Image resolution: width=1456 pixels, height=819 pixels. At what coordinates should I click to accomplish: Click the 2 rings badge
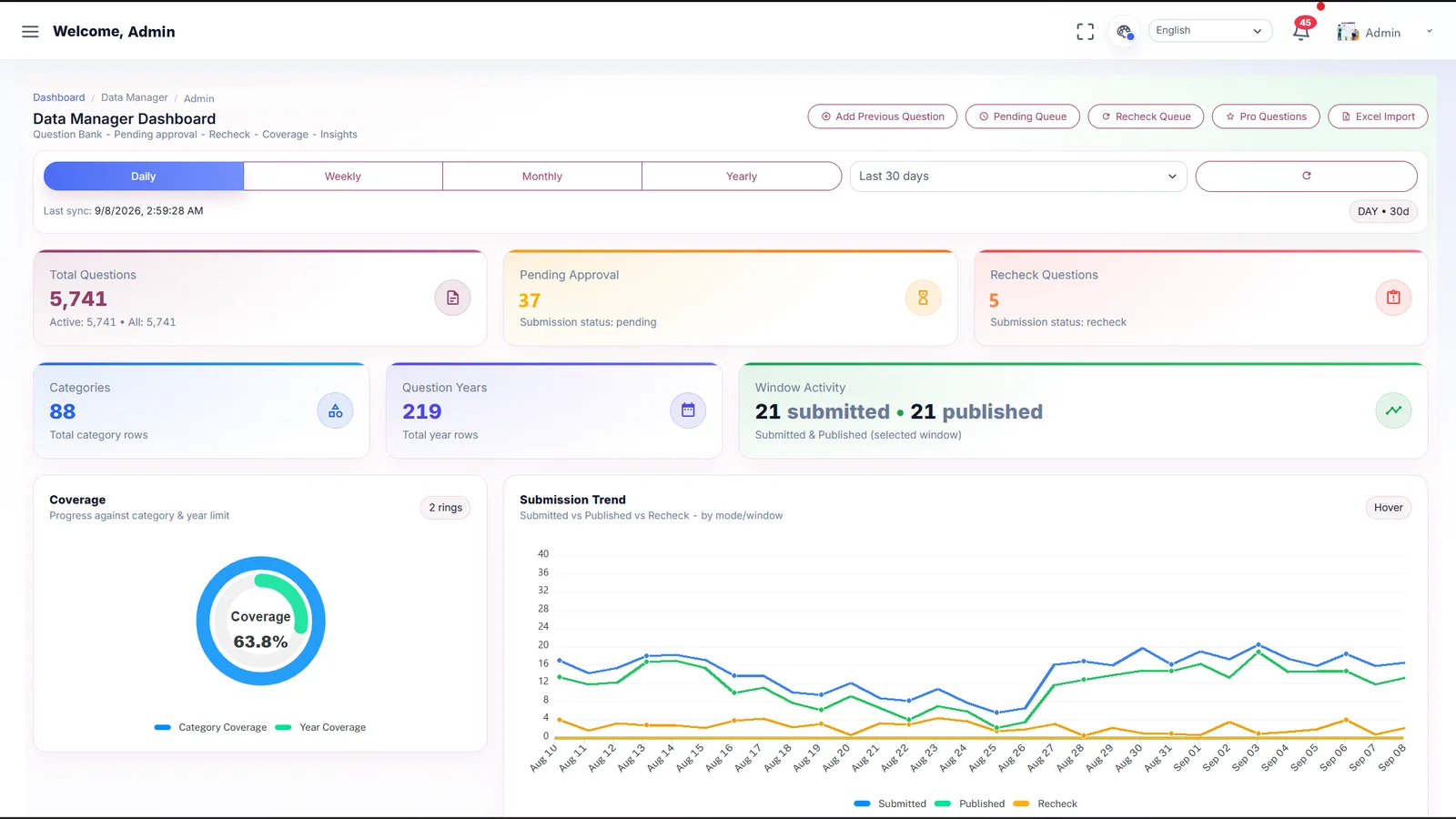[446, 508]
